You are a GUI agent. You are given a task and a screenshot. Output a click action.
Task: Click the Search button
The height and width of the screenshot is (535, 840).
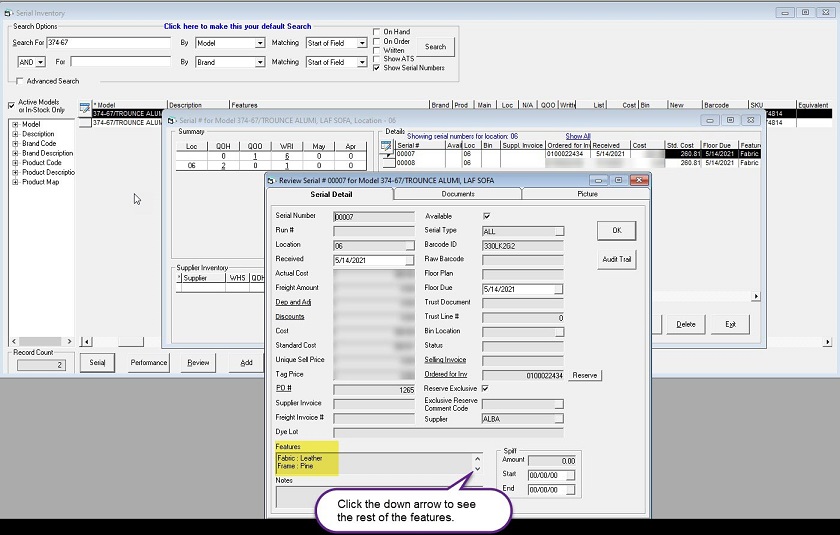[x=436, y=47]
